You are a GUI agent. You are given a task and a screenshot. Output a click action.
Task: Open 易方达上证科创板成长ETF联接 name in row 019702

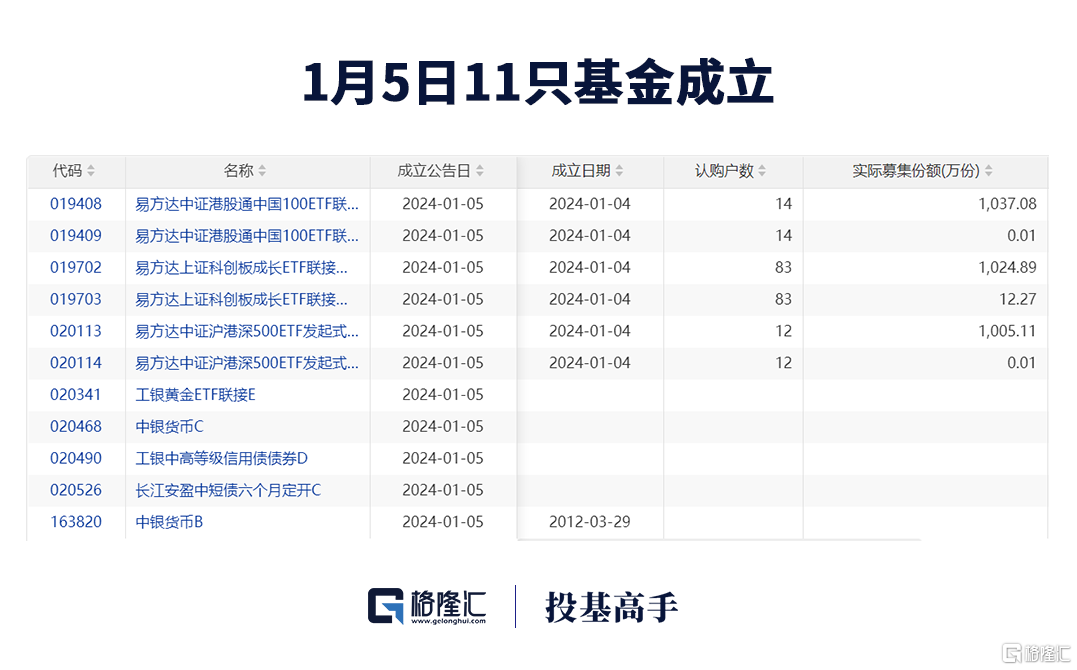(241, 267)
